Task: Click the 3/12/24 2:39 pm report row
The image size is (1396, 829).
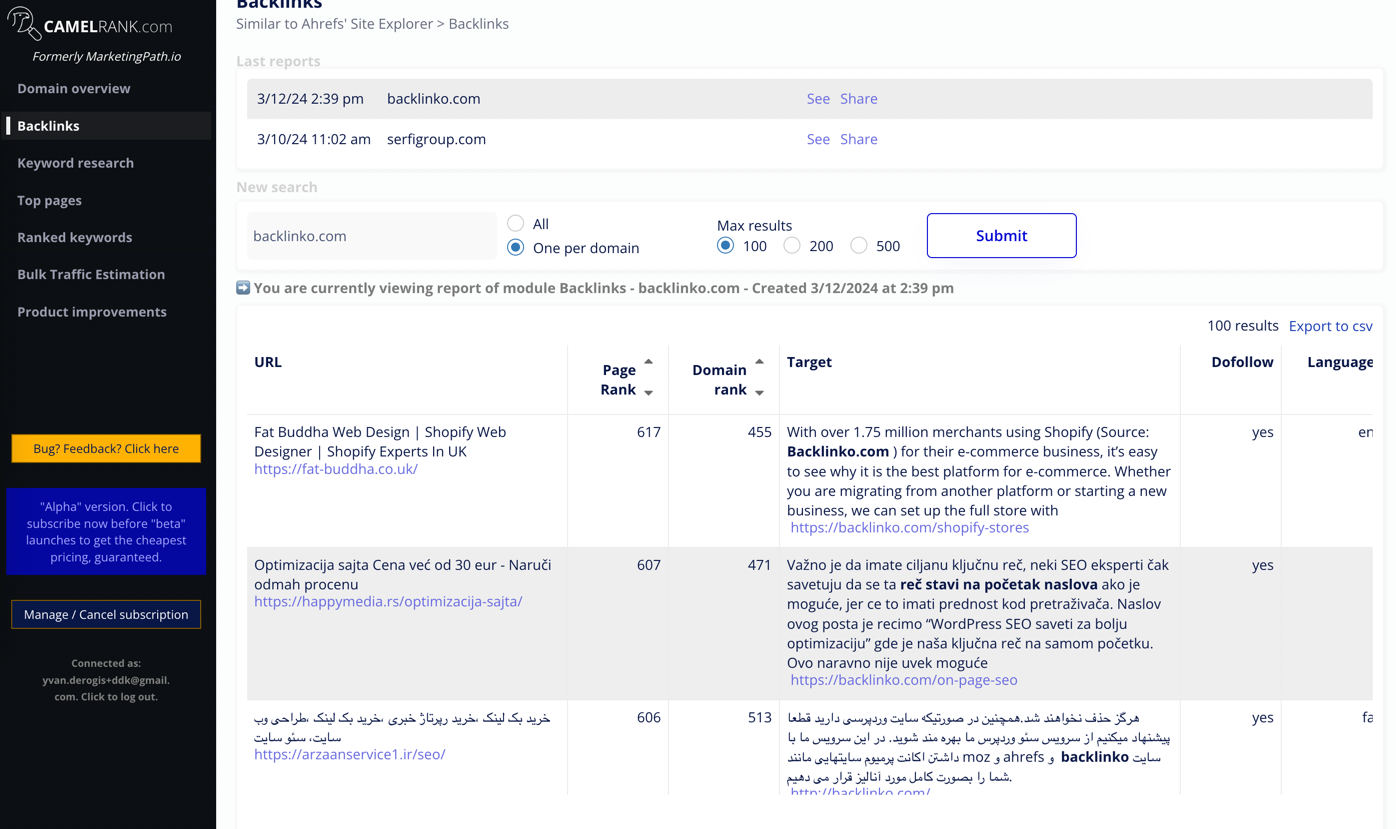Action: 809,99
